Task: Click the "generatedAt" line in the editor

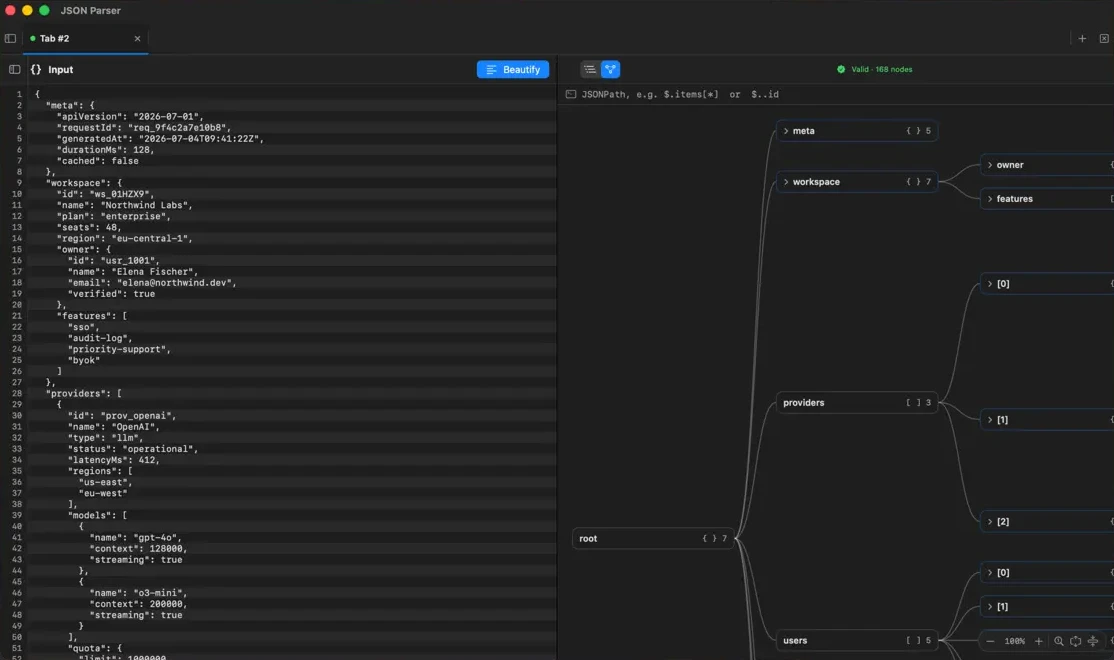Action: tap(161, 139)
